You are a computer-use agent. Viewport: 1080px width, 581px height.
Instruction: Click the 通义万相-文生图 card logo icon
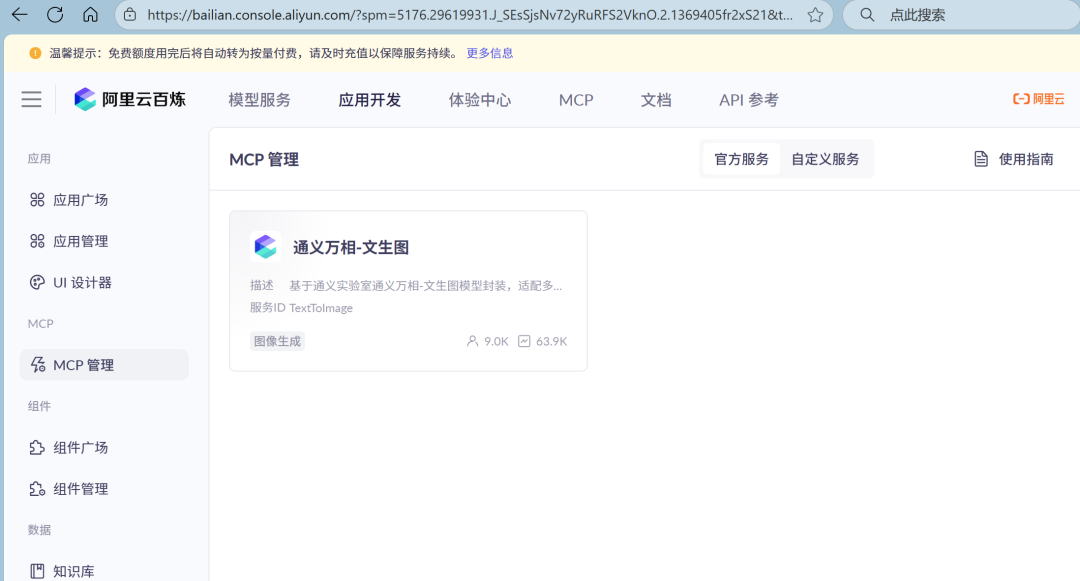[265, 246]
